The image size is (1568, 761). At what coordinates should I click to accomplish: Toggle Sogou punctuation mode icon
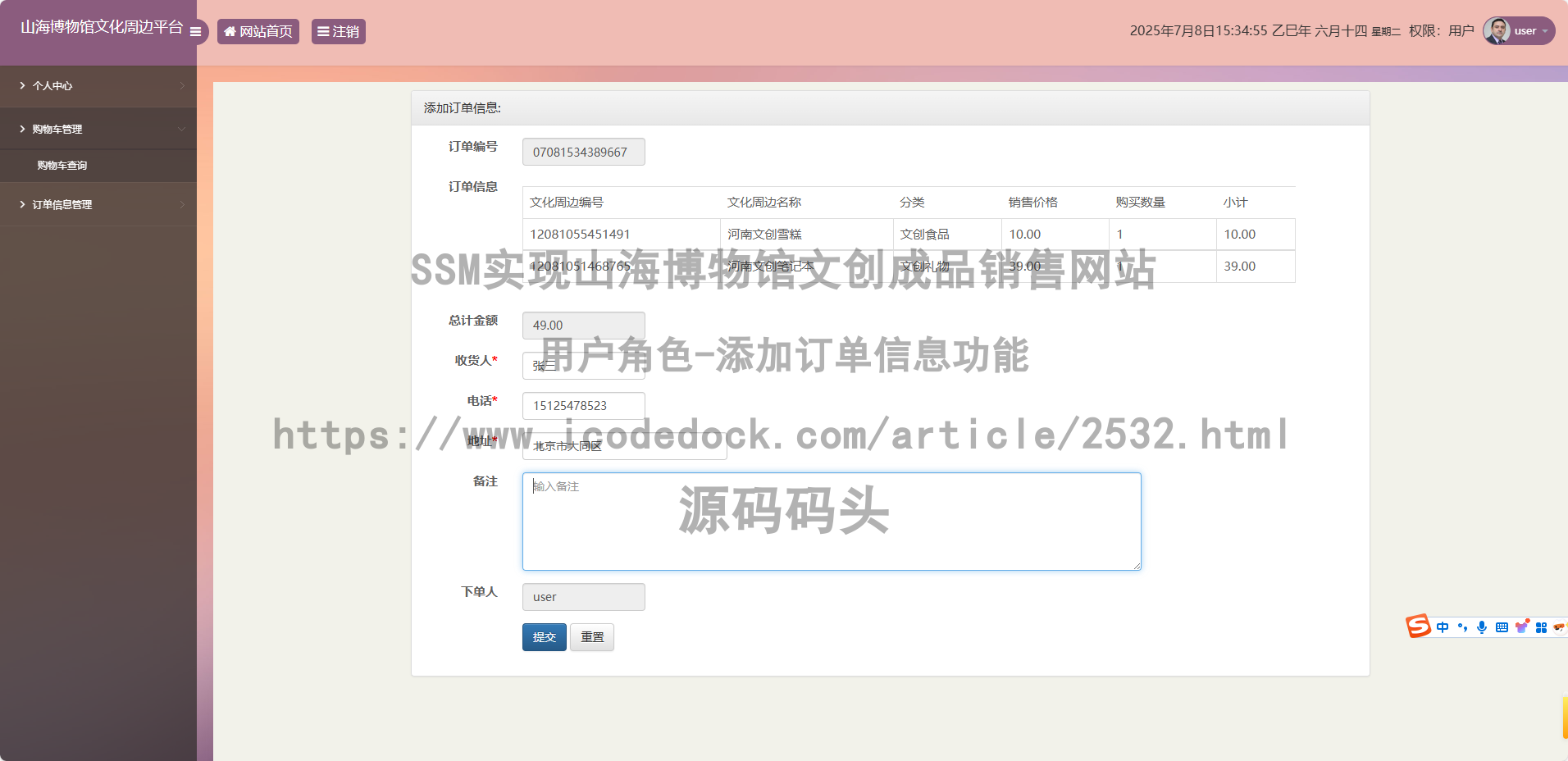[x=1462, y=627]
